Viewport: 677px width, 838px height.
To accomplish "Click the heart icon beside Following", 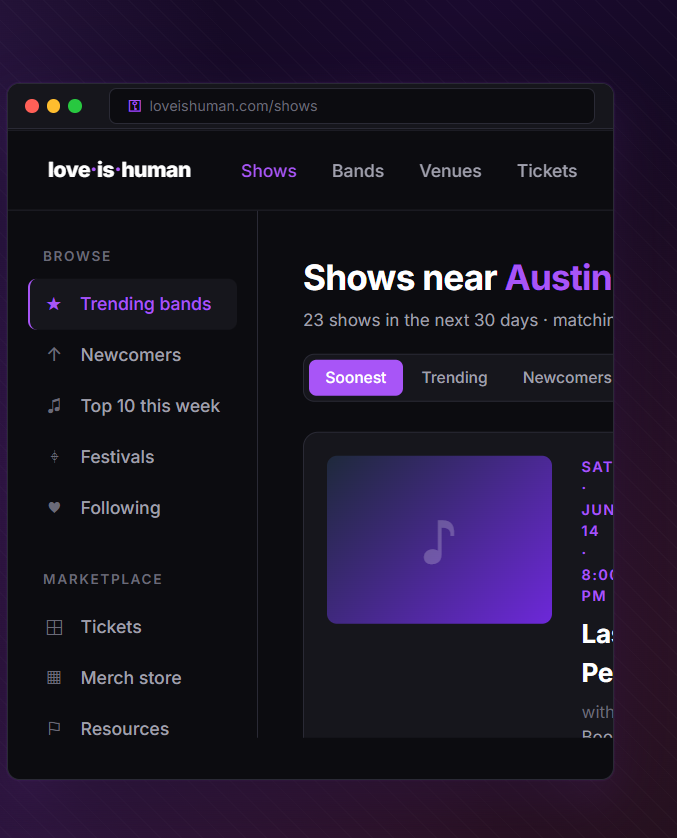I will pos(54,508).
